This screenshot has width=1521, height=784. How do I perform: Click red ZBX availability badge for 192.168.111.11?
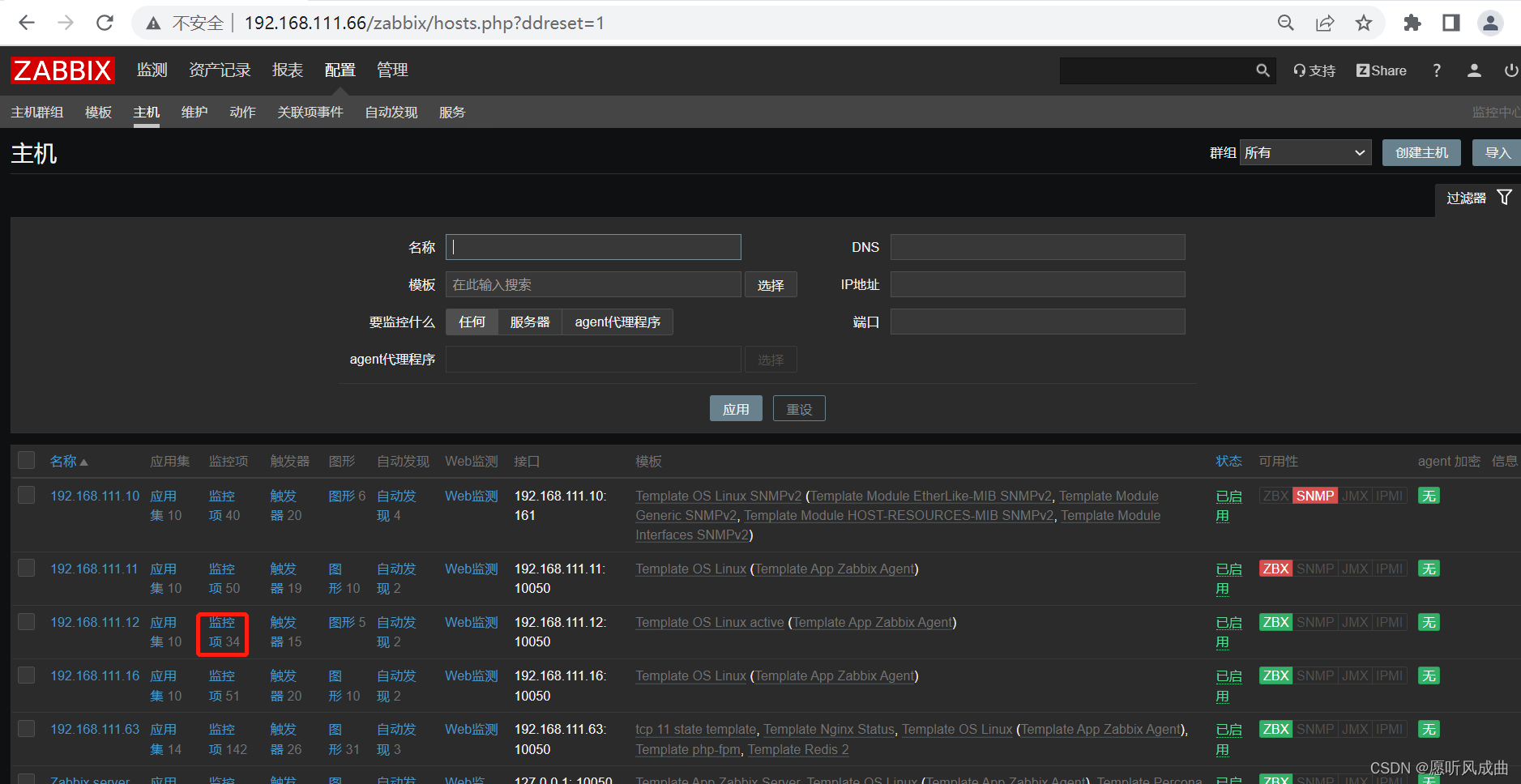coord(1275,569)
